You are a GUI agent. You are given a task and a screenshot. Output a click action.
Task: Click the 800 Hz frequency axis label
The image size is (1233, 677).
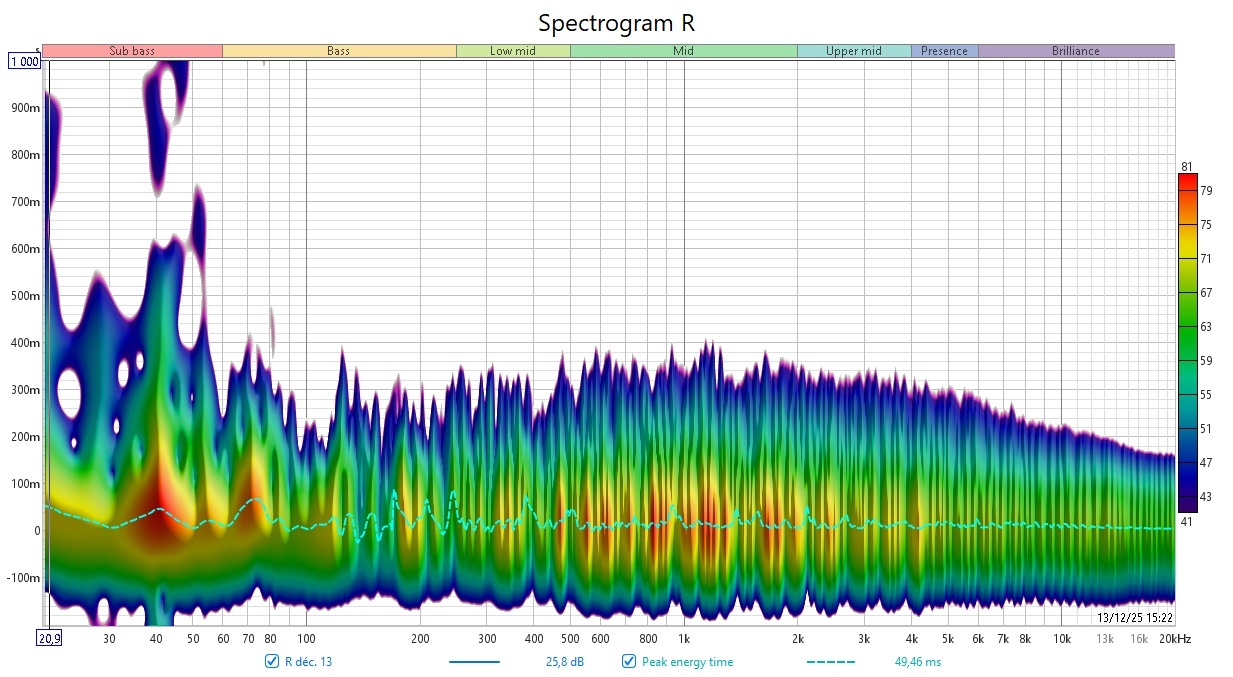click(x=648, y=638)
